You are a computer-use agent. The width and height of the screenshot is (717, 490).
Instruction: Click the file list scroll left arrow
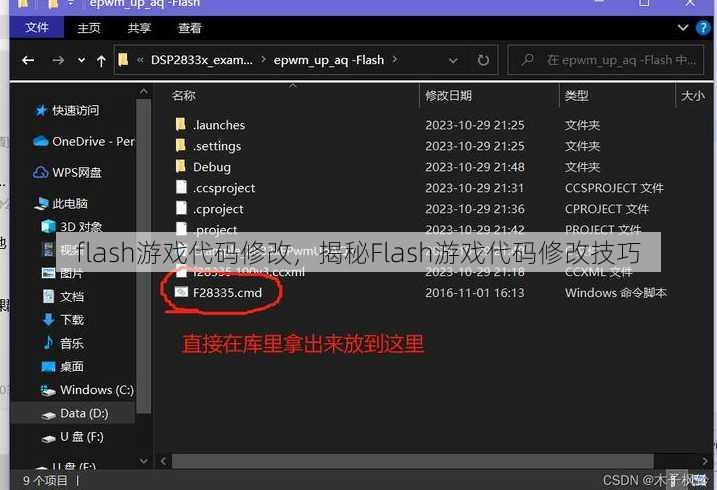click(x=163, y=461)
